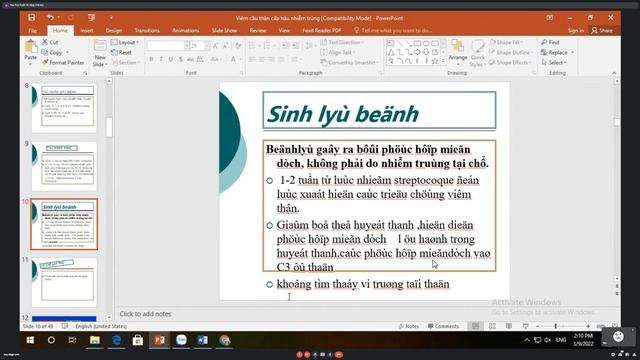The image size is (640, 360).
Task: Toggle bold formatting
Action: [x=151, y=60]
